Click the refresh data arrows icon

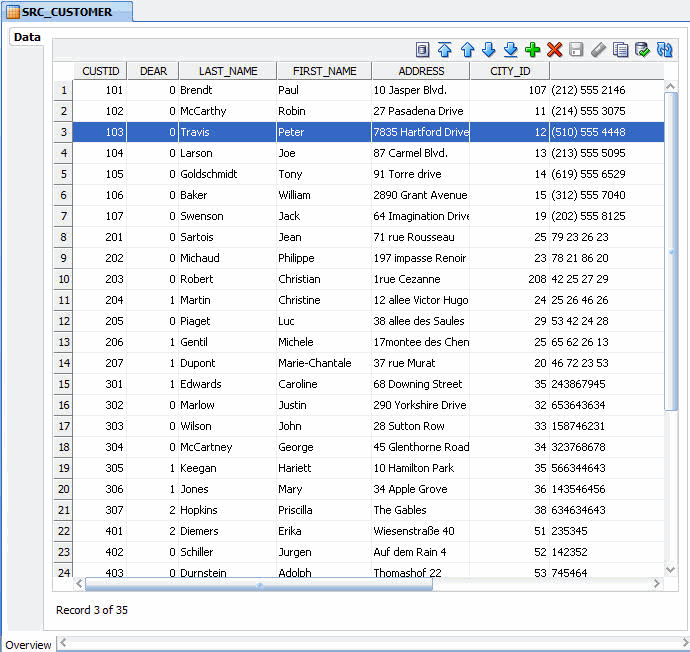click(x=664, y=50)
